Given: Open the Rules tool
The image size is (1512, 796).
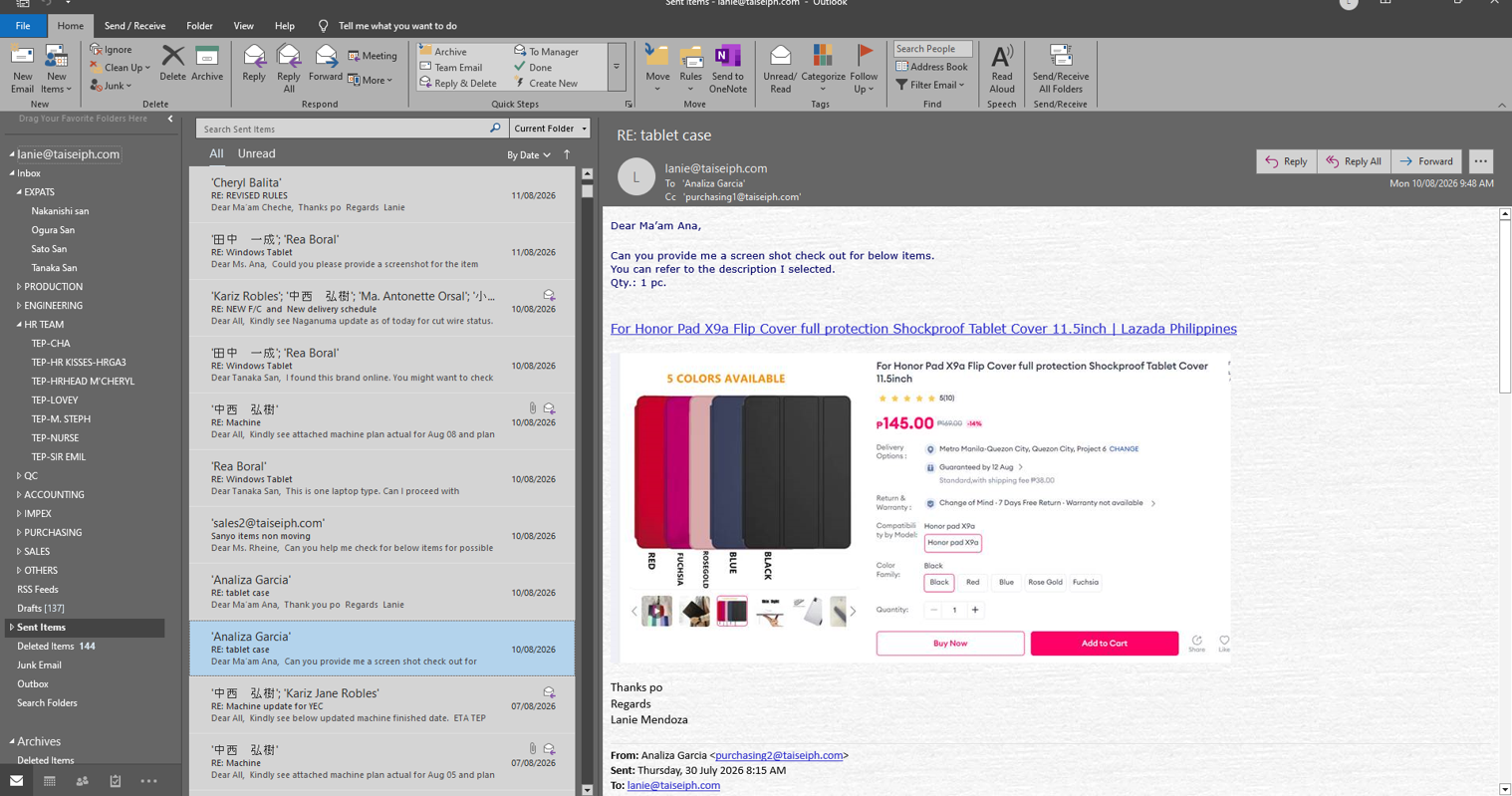Looking at the screenshot, I should tap(690, 69).
